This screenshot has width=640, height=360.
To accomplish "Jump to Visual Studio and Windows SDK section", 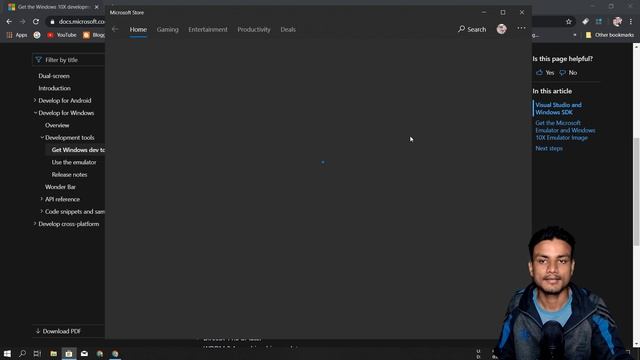I will tap(558, 109).
